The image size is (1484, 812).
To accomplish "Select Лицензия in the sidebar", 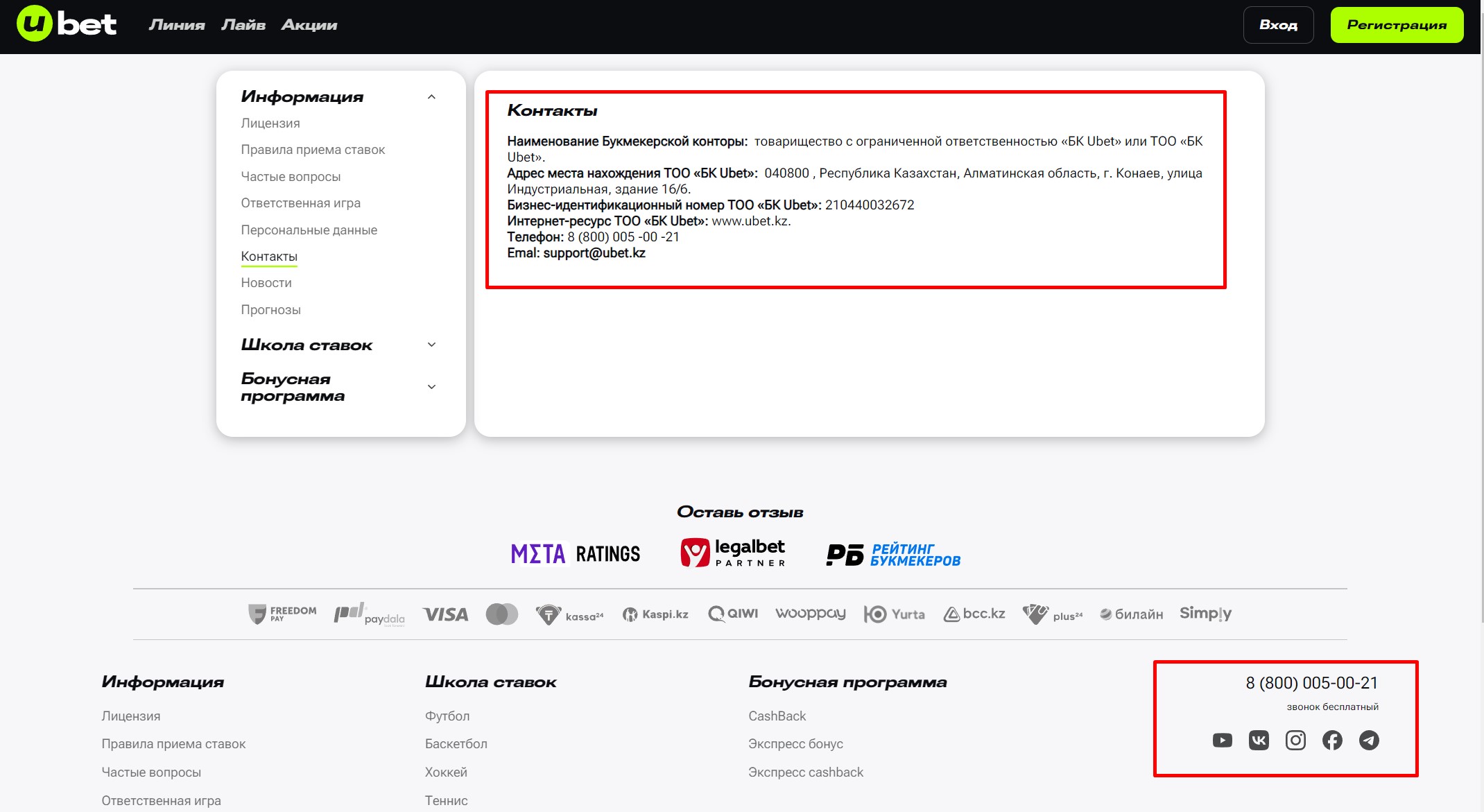I will coord(270,123).
